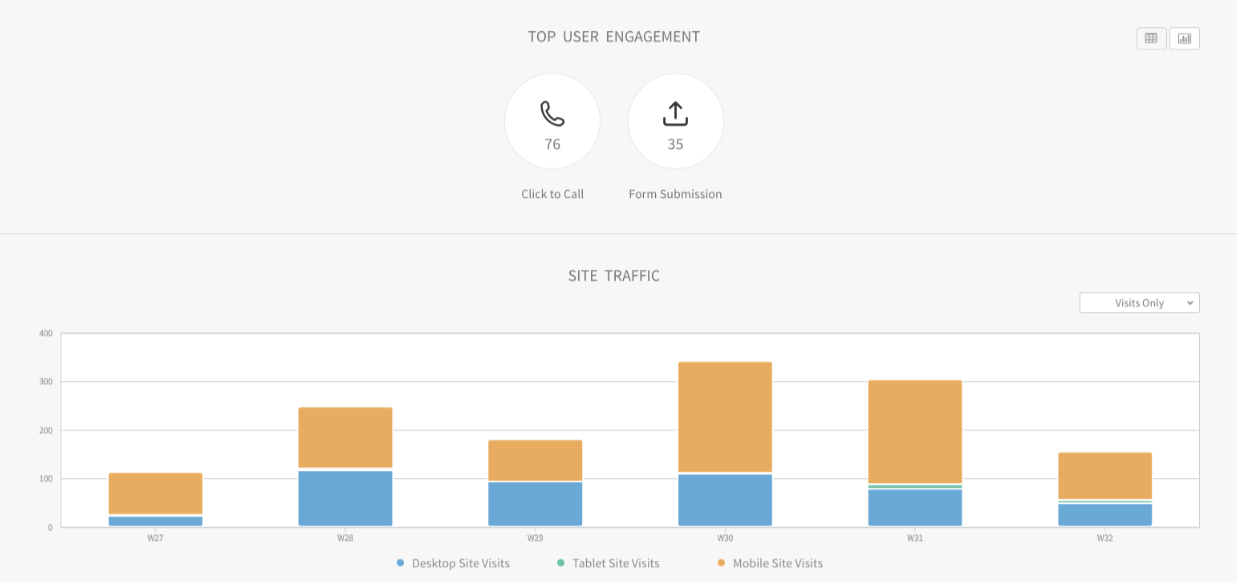Switch to bar chart view icon
1242x584 pixels.
tap(1184, 38)
